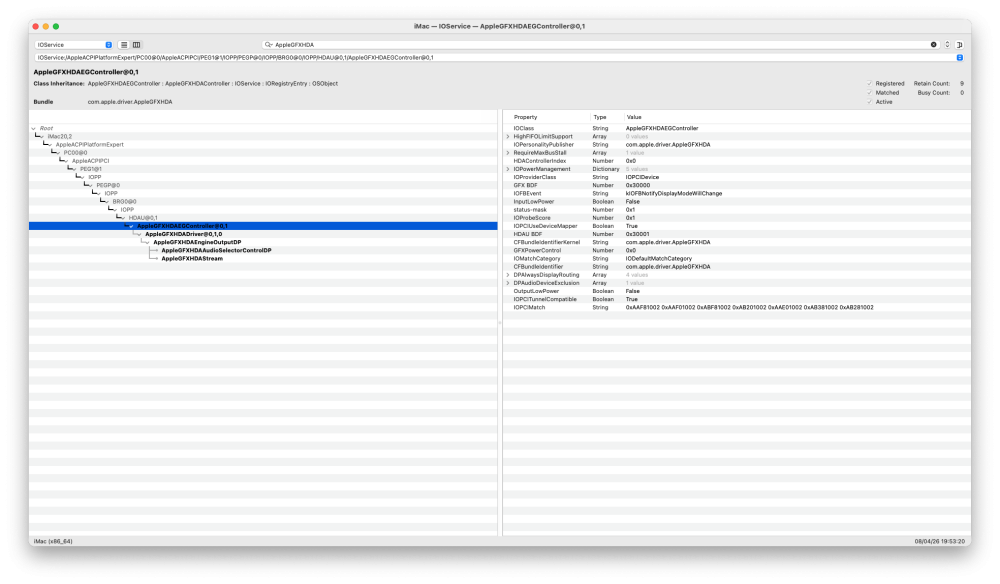Viewport: 1000px width, 584px height.
Task: Toggle the Matched checkbox
Action: click(869, 92)
